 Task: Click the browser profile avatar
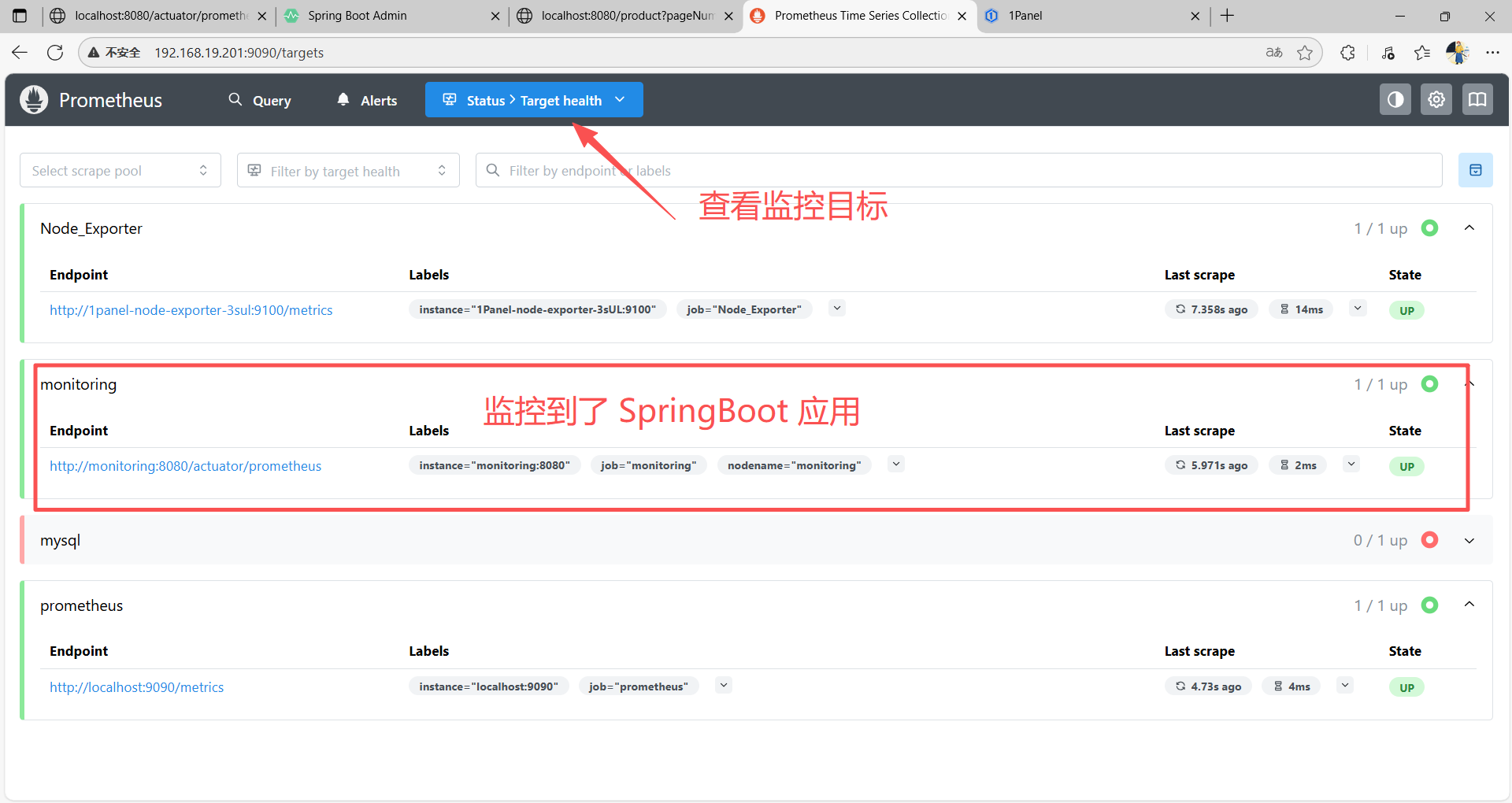tap(1457, 53)
